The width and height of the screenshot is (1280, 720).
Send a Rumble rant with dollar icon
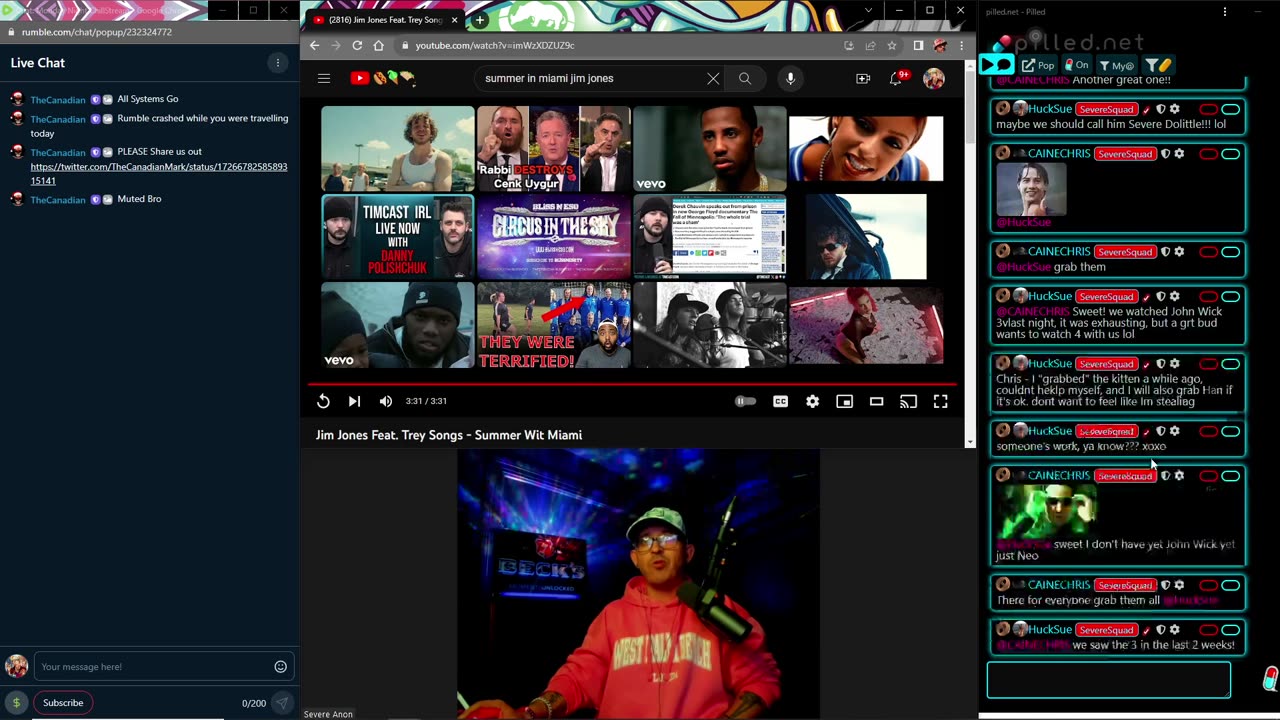click(x=16, y=703)
